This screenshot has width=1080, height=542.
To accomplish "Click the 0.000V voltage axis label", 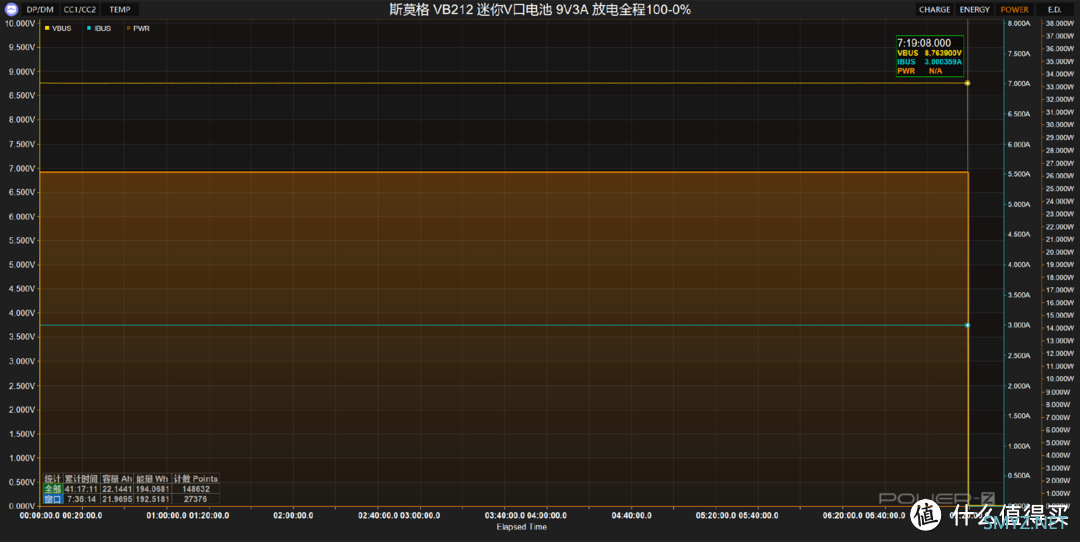I will (x=21, y=505).
